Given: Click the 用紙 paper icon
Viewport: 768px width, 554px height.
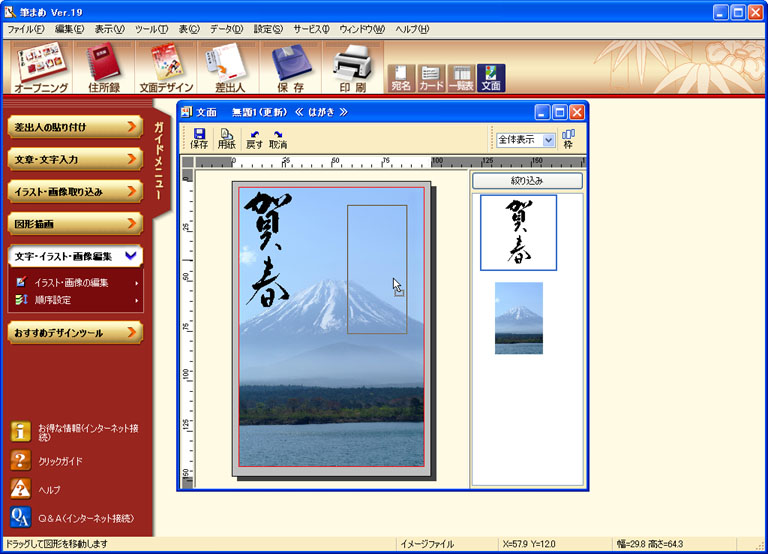Looking at the screenshot, I should pos(227,139).
